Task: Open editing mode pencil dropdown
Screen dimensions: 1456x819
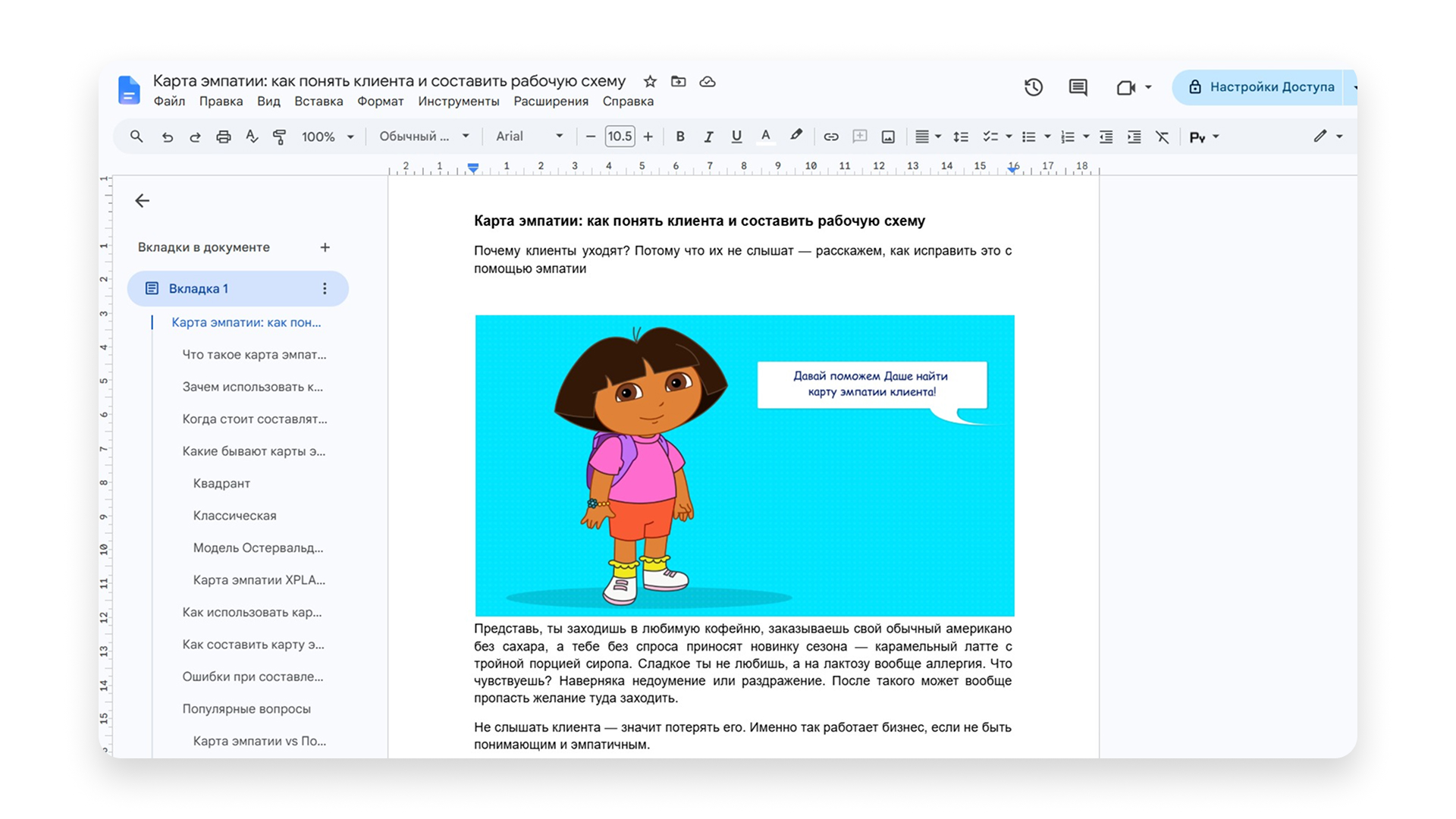Action: coord(1328,136)
